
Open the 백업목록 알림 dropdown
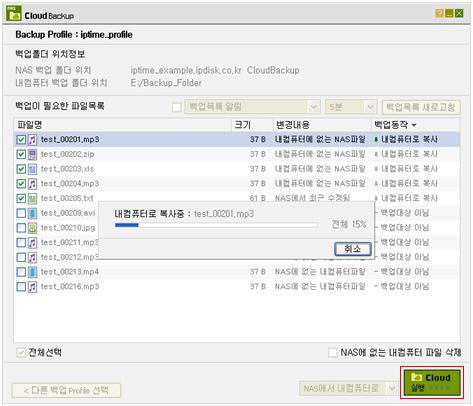click(x=252, y=107)
